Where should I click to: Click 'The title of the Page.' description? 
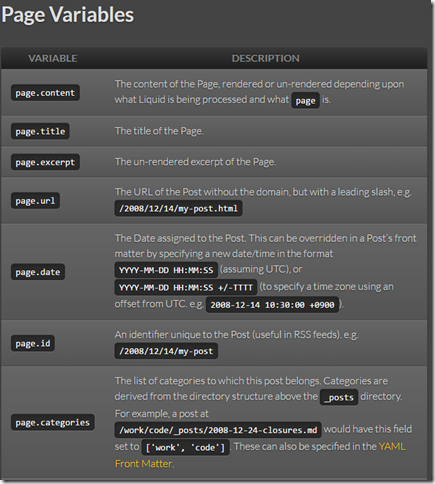click(159, 131)
